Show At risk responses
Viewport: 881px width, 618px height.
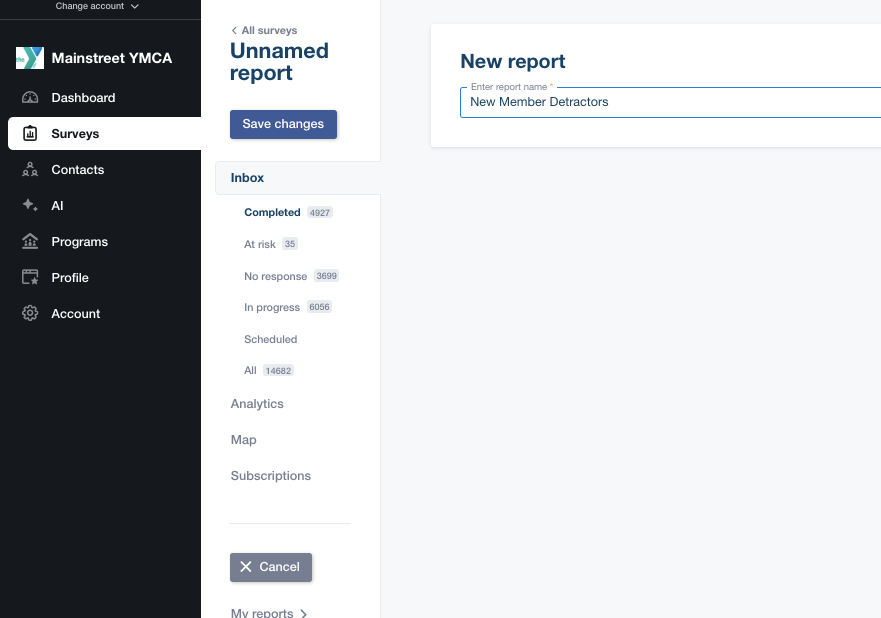pos(260,244)
